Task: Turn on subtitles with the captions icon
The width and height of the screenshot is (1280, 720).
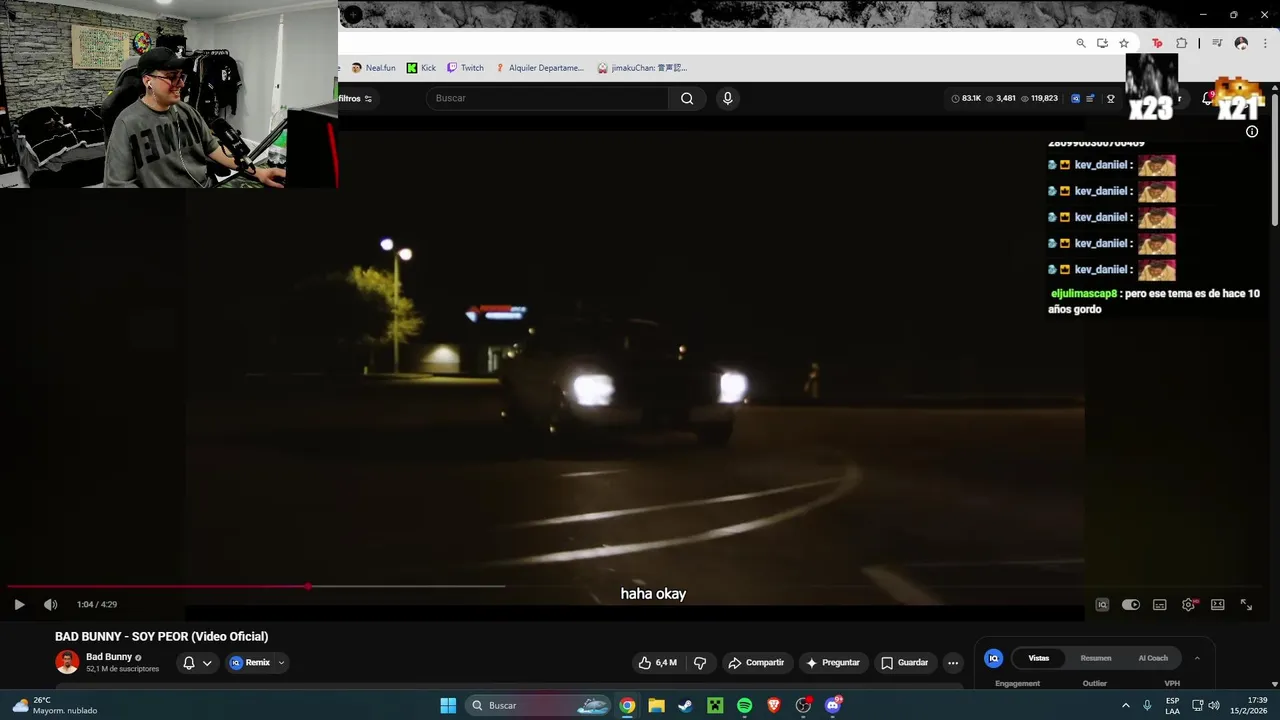Action: 1160,604
